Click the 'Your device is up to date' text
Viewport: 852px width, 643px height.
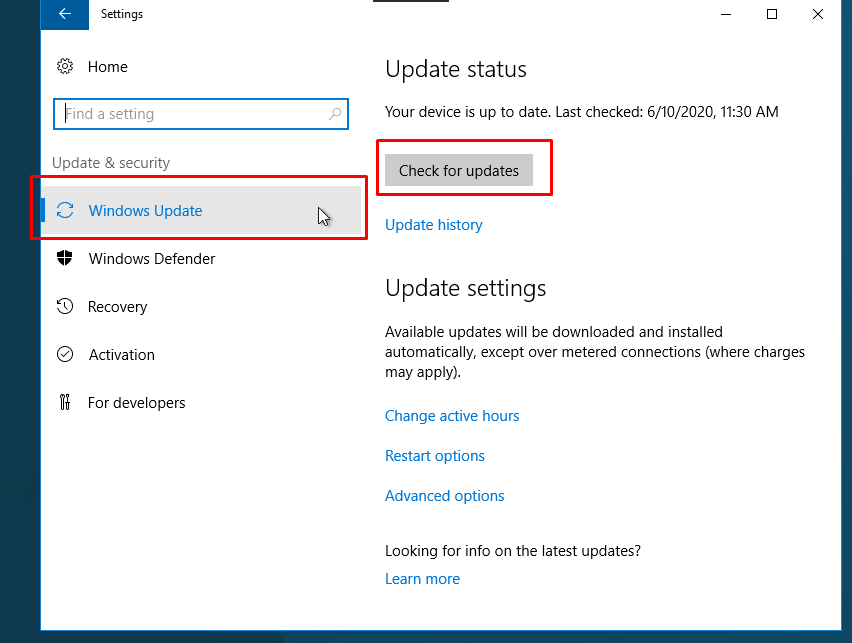[x=581, y=112]
